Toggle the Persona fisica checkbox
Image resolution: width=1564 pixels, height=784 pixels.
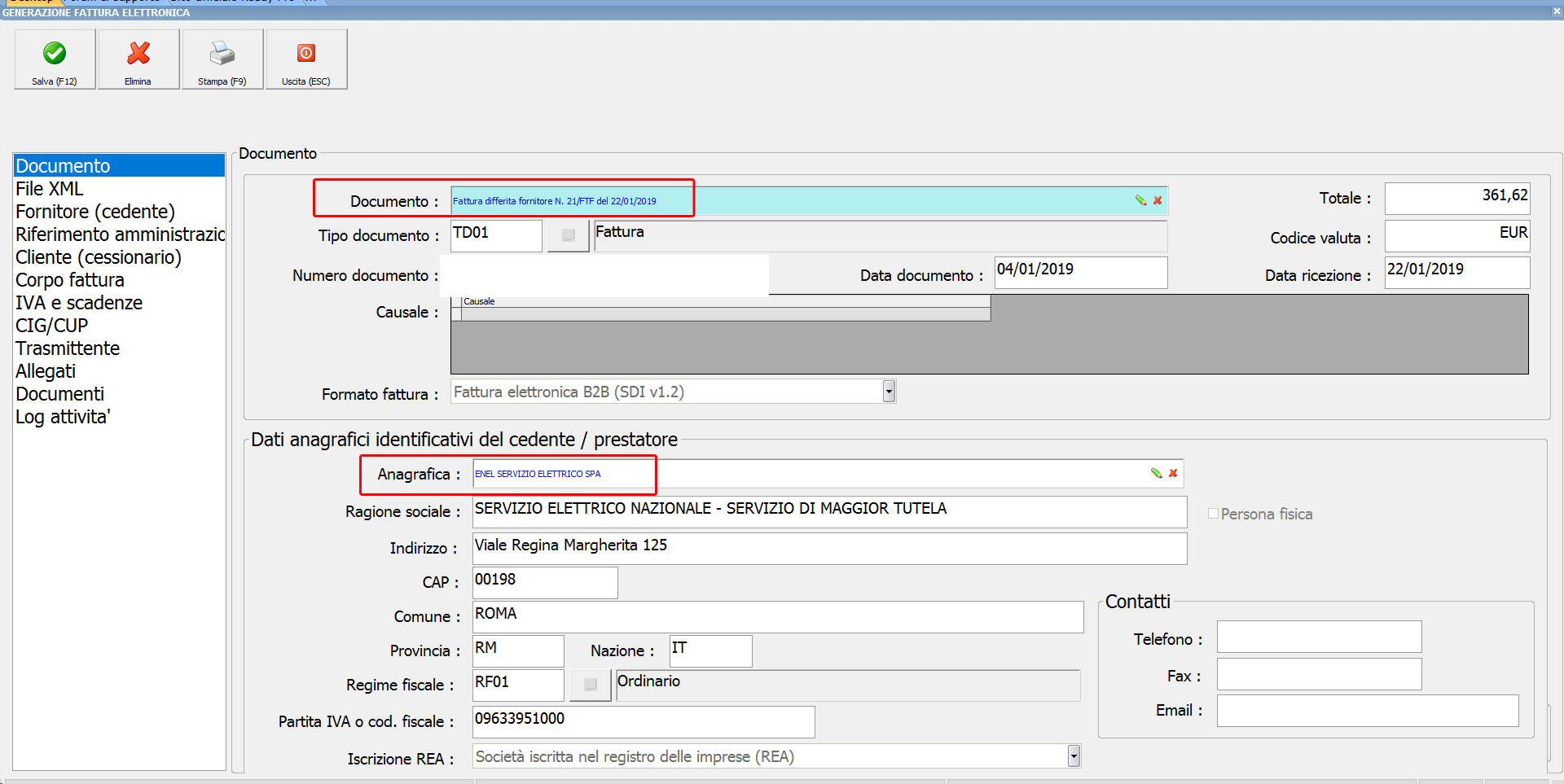click(x=1213, y=514)
